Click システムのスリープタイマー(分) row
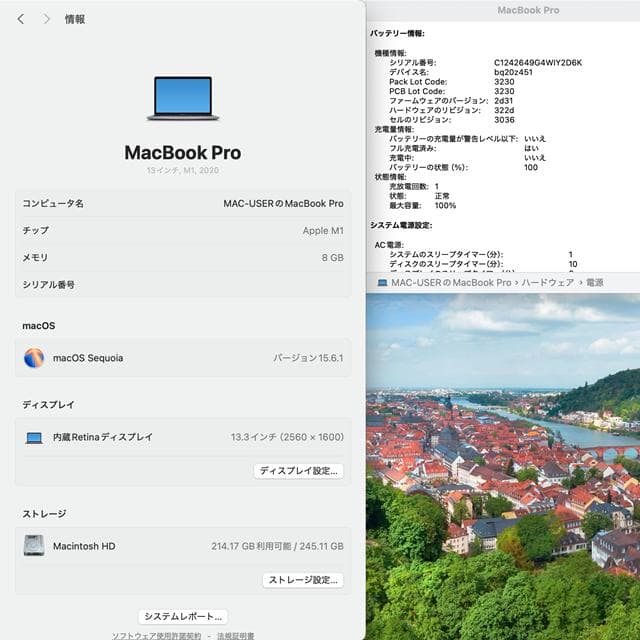 click(481, 254)
